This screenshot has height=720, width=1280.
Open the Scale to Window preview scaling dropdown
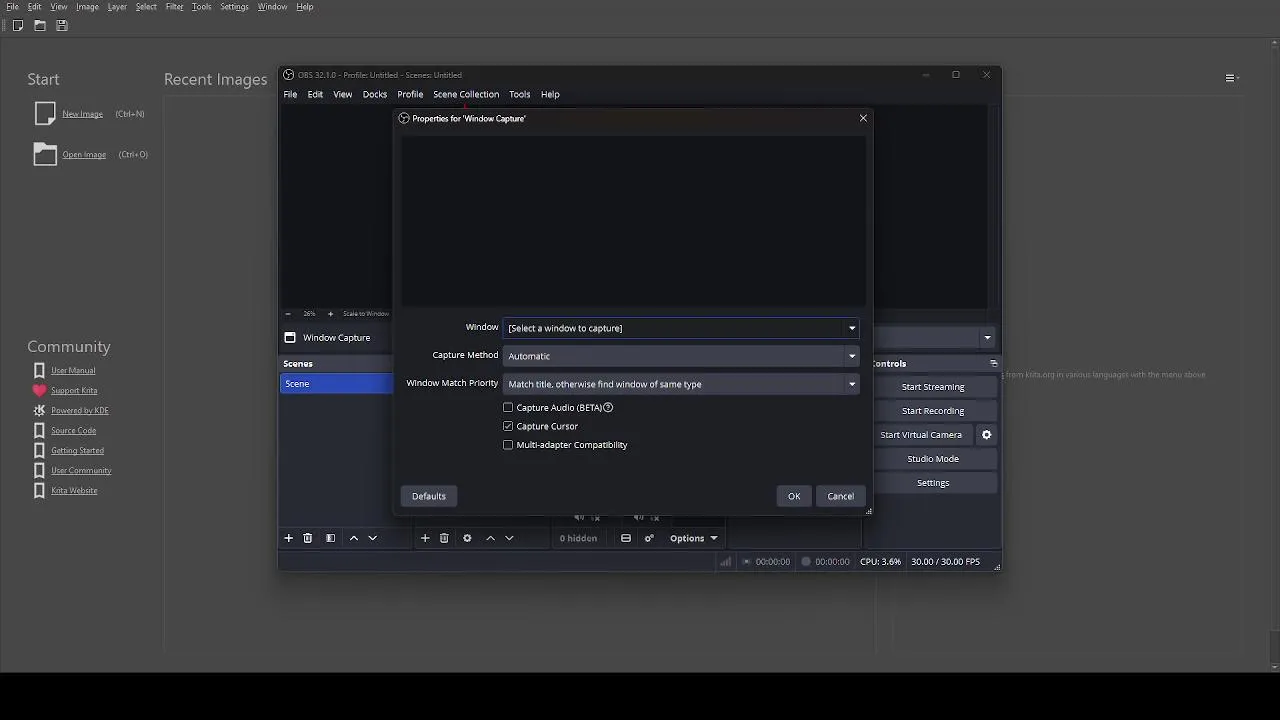coord(366,314)
